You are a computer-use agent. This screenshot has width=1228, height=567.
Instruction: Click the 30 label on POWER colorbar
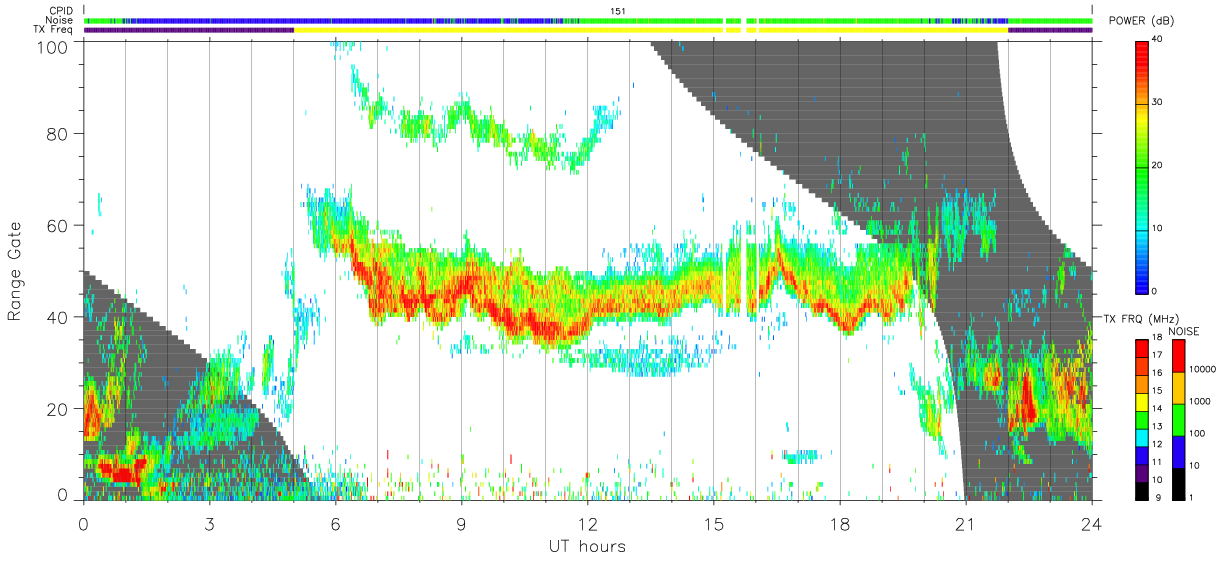(x=1158, y=102)
